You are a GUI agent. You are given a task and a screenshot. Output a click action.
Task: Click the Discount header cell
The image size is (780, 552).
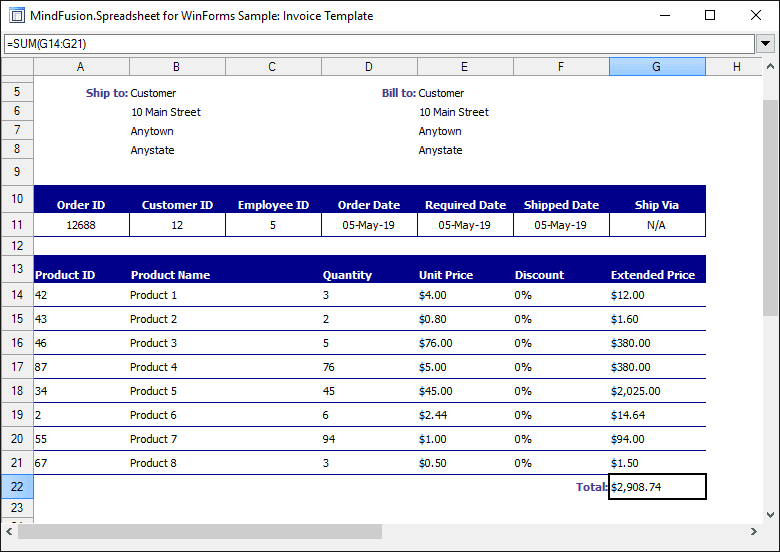[561, 270]
